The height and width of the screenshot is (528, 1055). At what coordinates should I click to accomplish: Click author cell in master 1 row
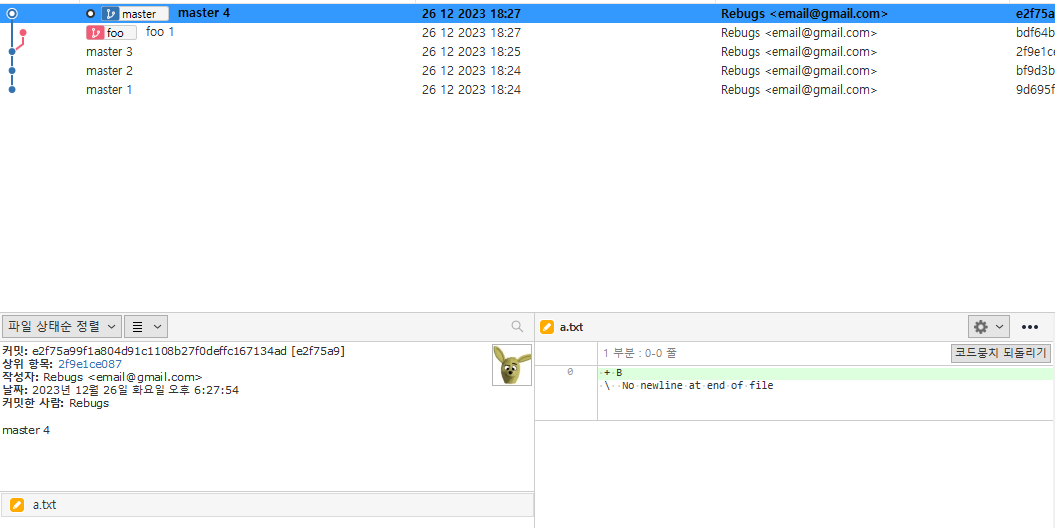tap(799, 89)
